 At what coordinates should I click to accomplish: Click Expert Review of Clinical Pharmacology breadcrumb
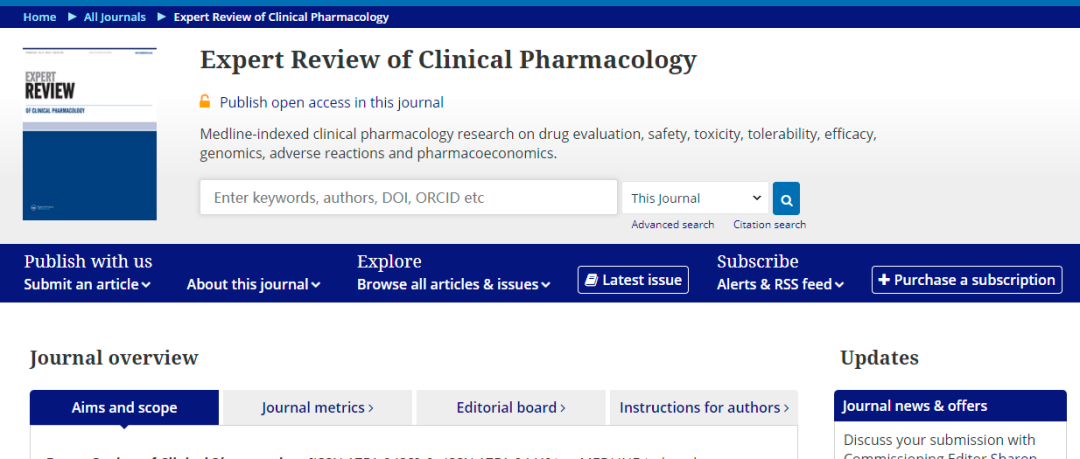(x=281, y=17)
